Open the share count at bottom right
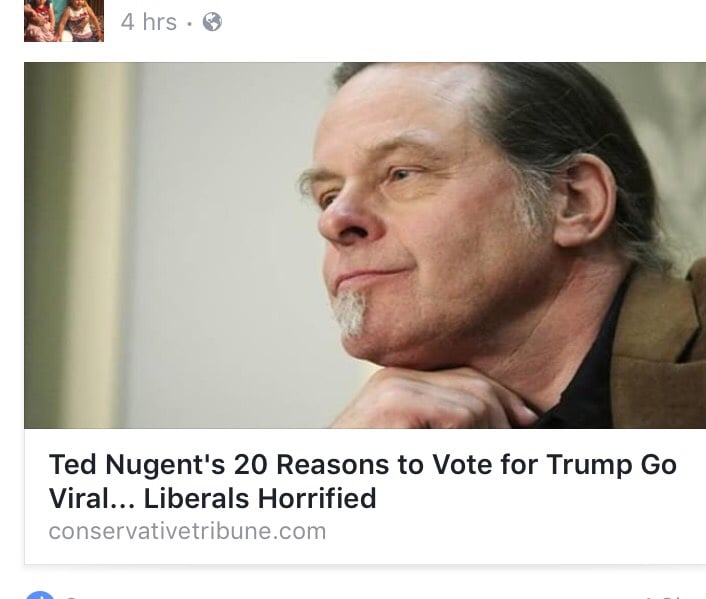The width and height of the screenshot is (706, 599). tap(671, 597)
